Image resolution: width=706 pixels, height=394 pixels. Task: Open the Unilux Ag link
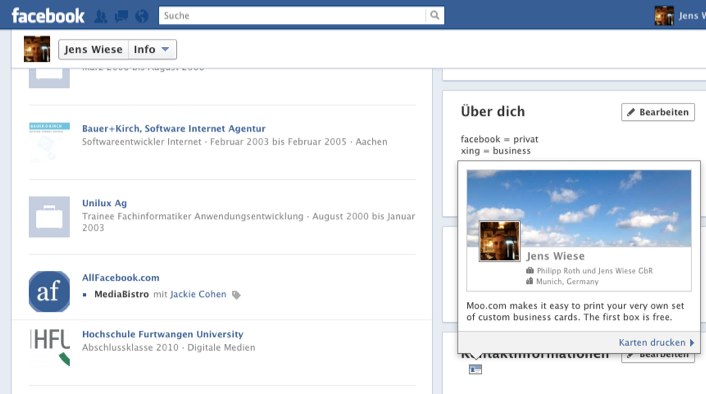point(104,203)
